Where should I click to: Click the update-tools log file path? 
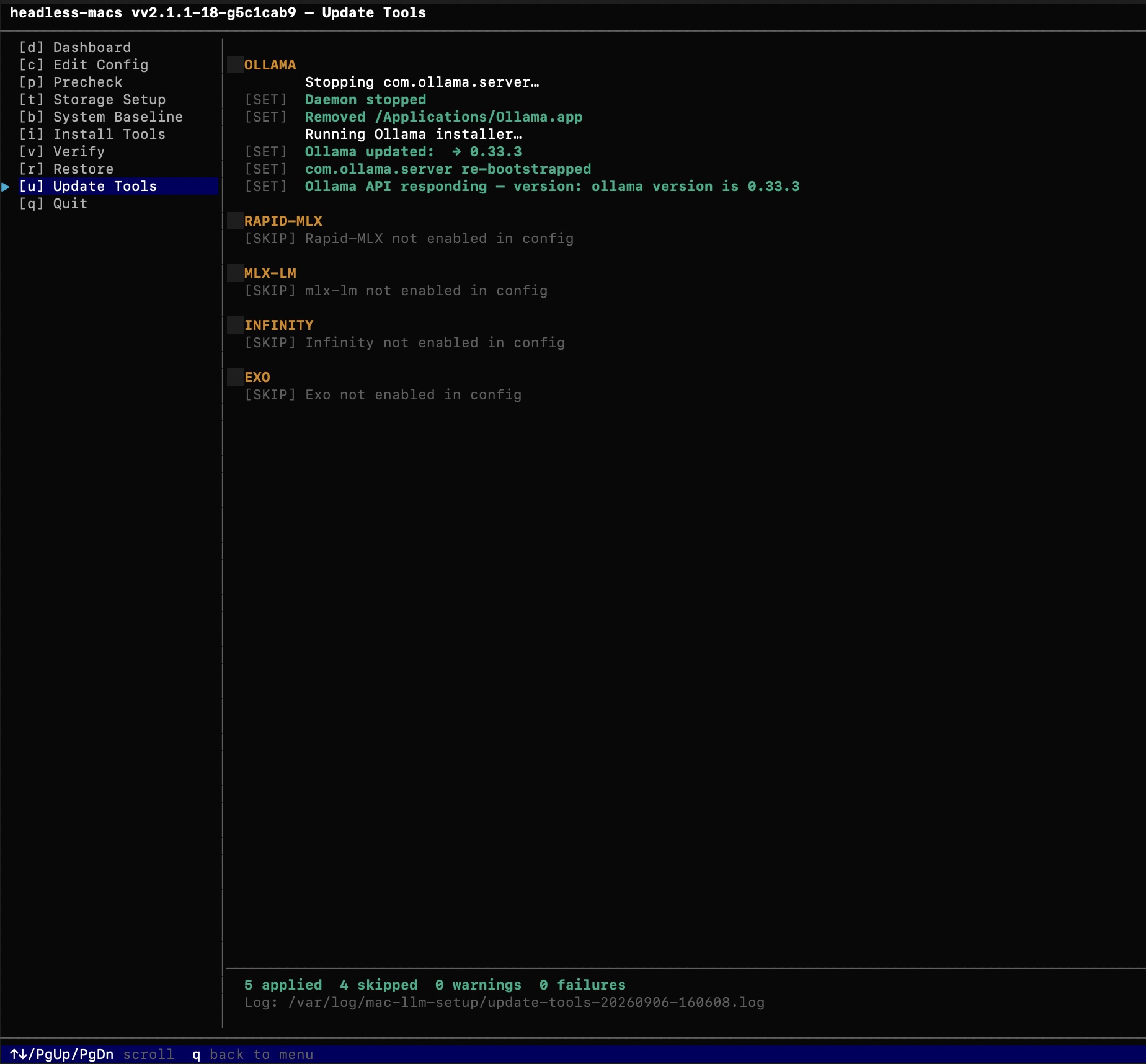pyautogui.click(x=526, y=1002)
